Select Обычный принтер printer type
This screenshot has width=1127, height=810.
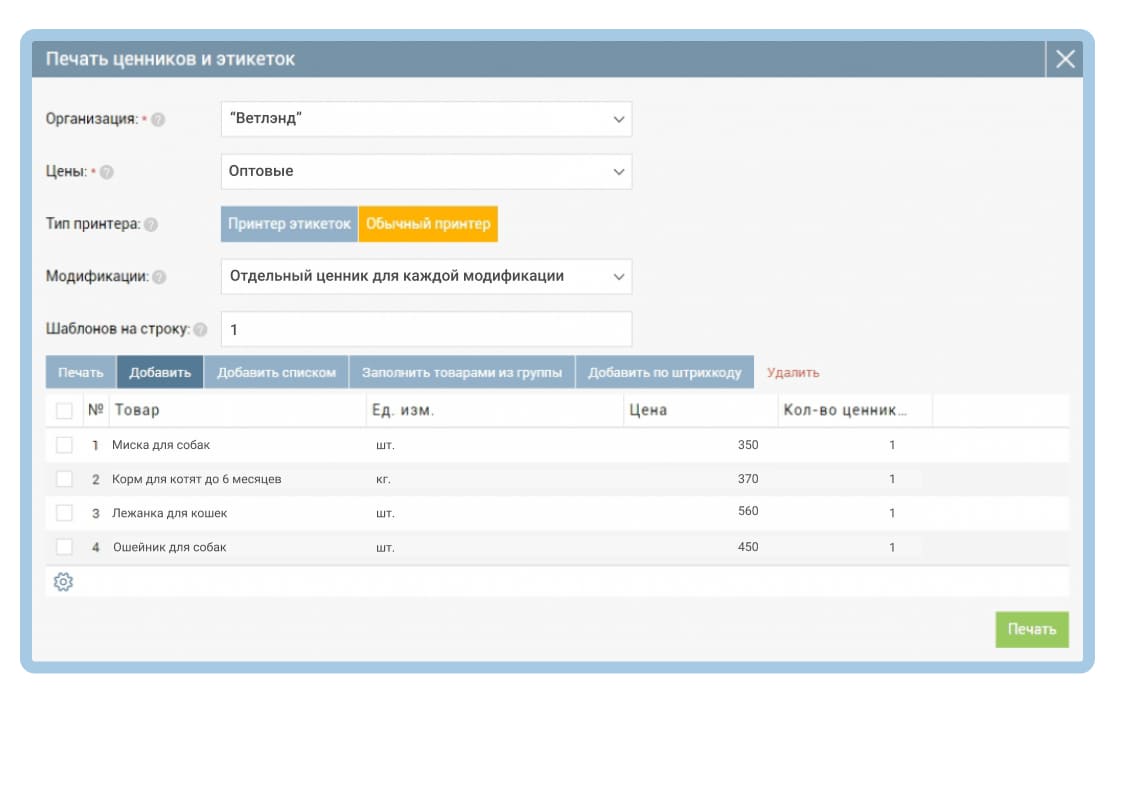(x=428, y=224)
